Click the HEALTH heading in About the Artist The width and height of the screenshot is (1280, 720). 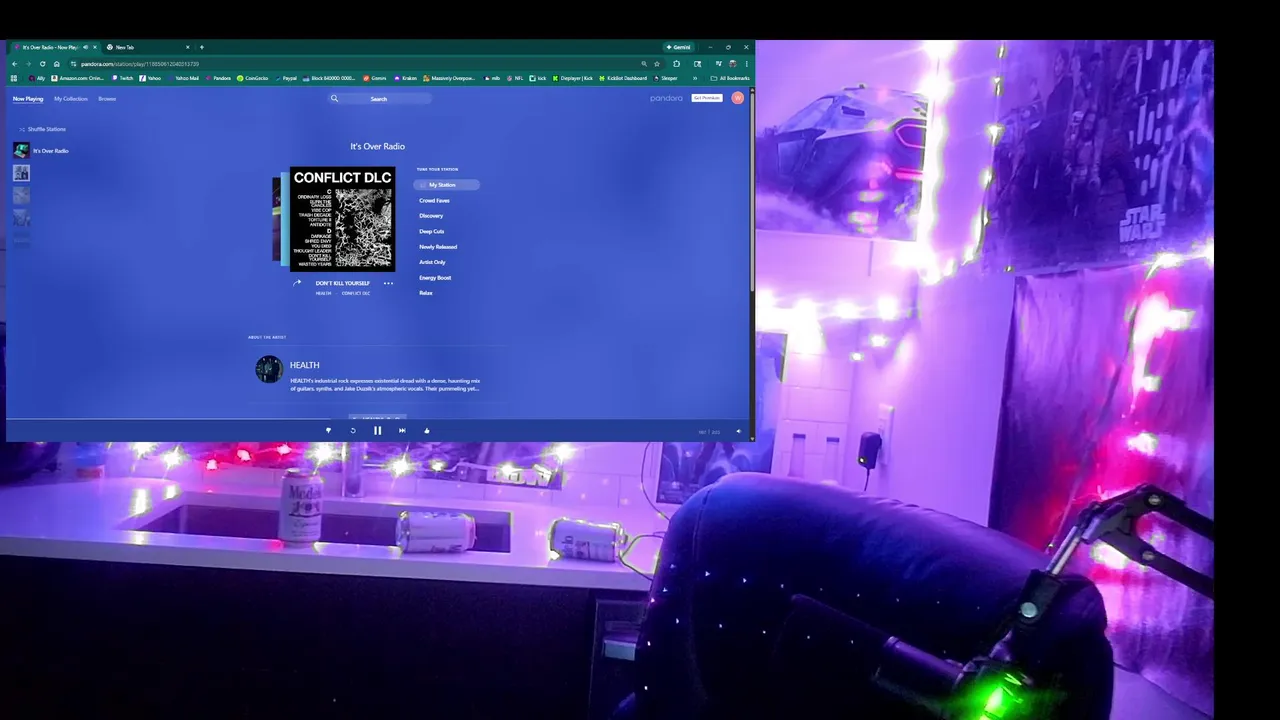305,365
